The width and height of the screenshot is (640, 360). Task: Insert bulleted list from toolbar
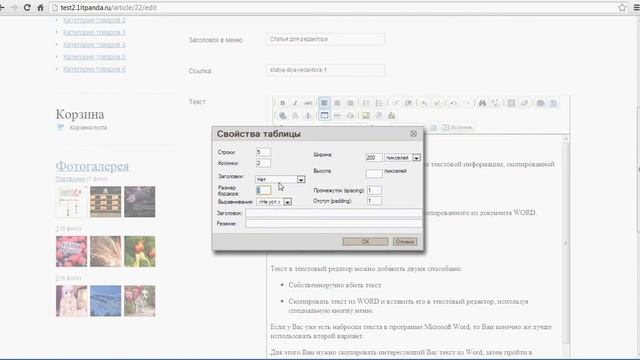[x=379, y=103]
